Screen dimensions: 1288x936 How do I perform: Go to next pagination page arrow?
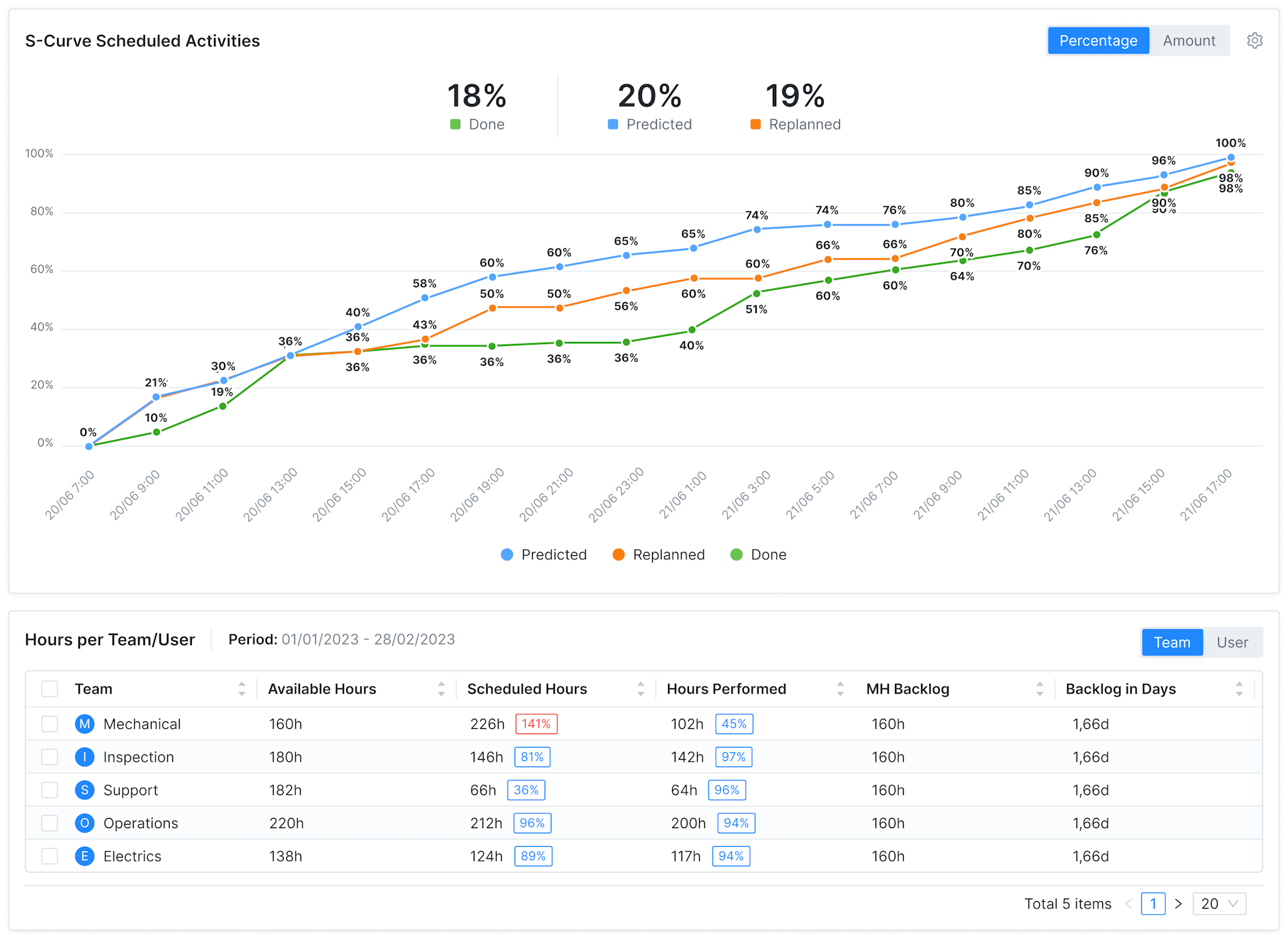1179,904
